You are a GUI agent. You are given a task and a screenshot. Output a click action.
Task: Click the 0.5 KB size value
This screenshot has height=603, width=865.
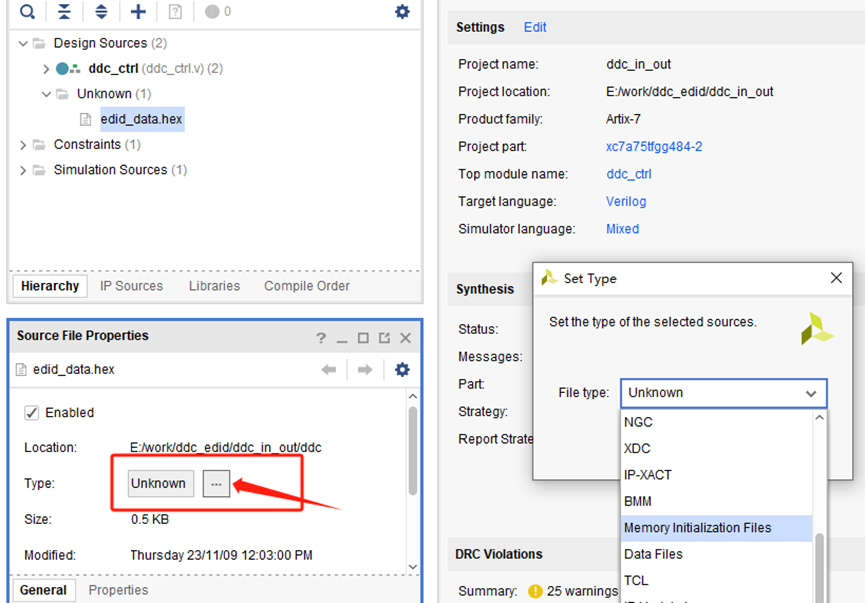pyautogui.click(x=149, y=520)
